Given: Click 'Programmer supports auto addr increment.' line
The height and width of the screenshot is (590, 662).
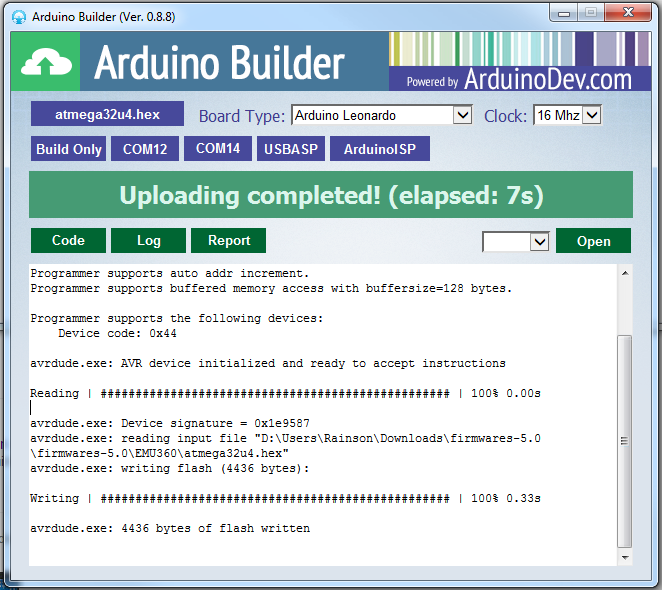Looking at the screenshot, I should pos(170,273).
